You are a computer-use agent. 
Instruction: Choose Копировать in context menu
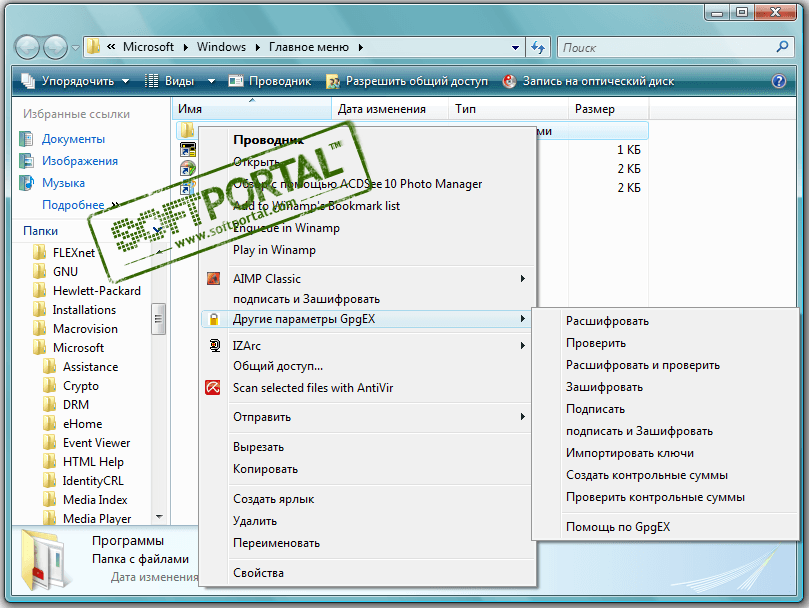pyautogui.click(x=366, y=469)
